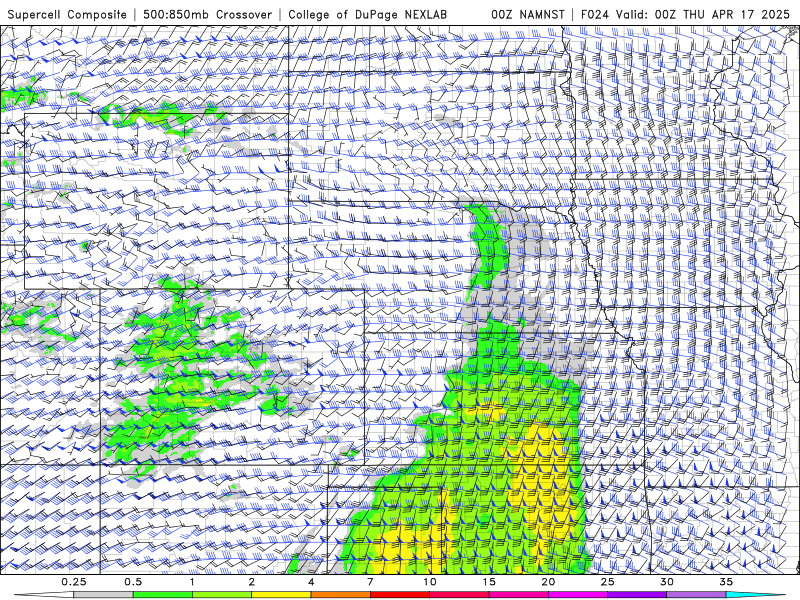Click the cyan arrow end of the color bar

pyautogui.click(x=756, y=595)
